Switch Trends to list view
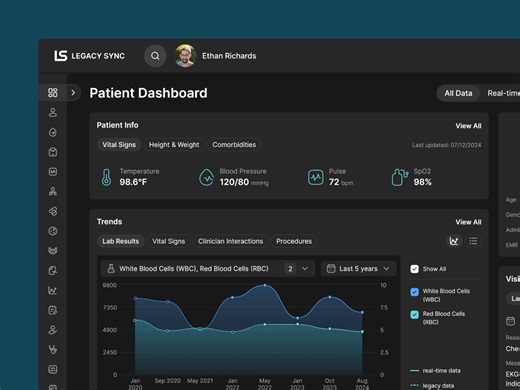 point(473,241)
